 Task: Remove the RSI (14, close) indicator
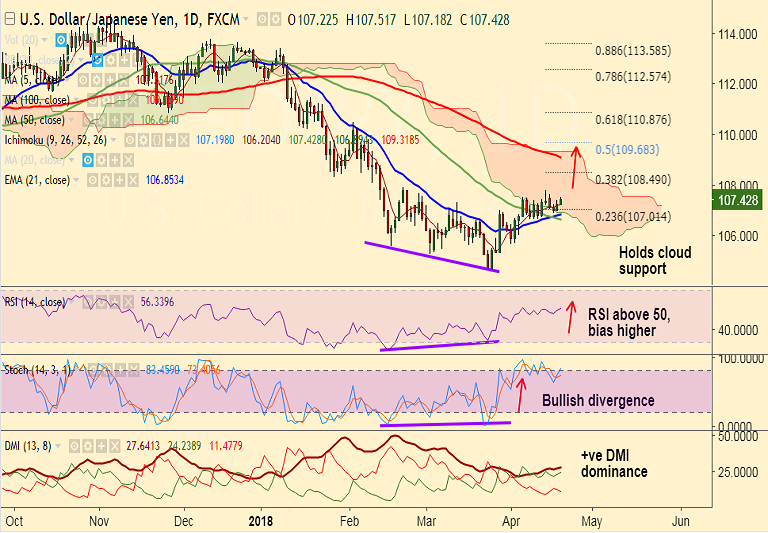tap(128, 302)
